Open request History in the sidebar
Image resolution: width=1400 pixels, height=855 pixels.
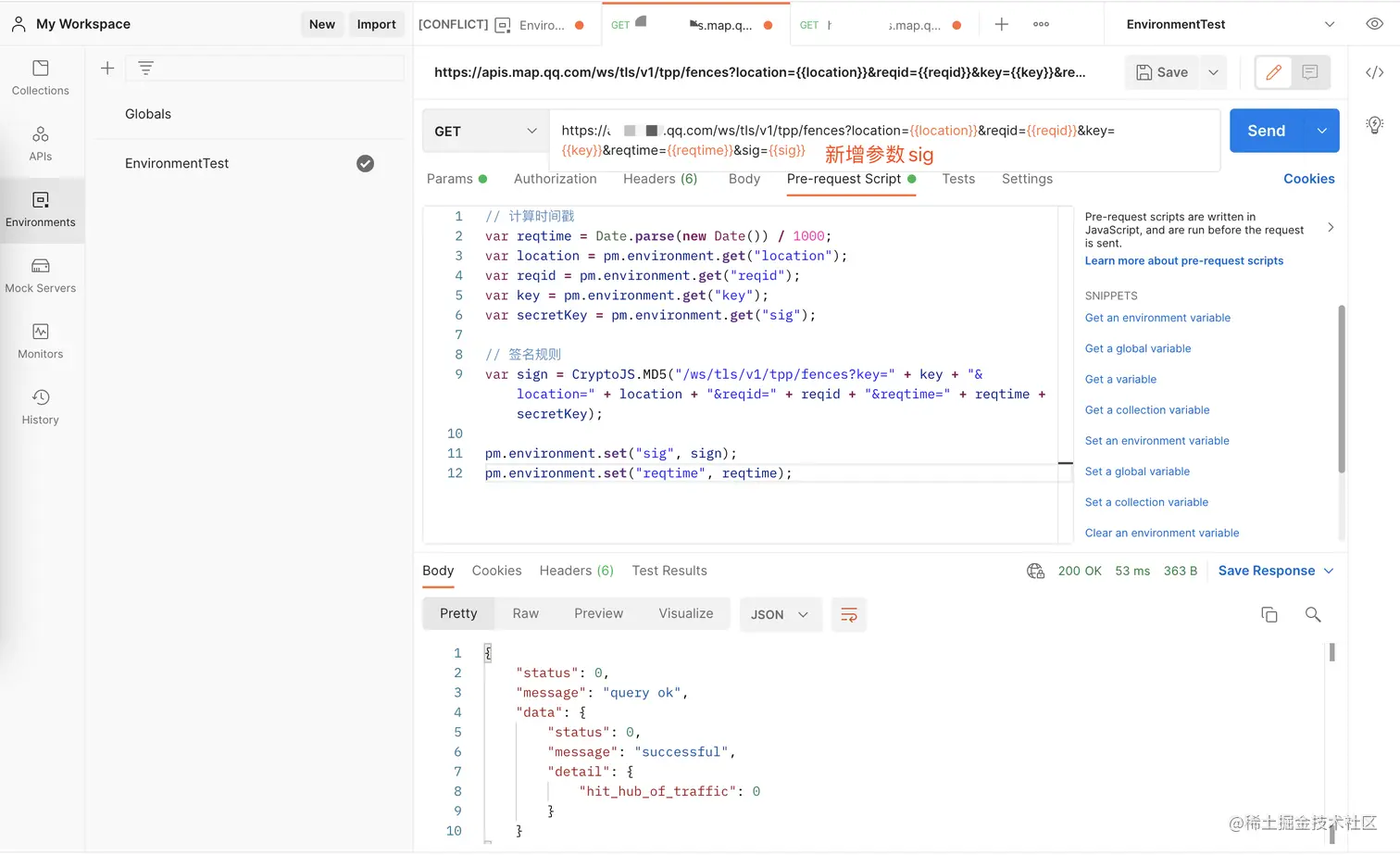(x=41, y=406)
